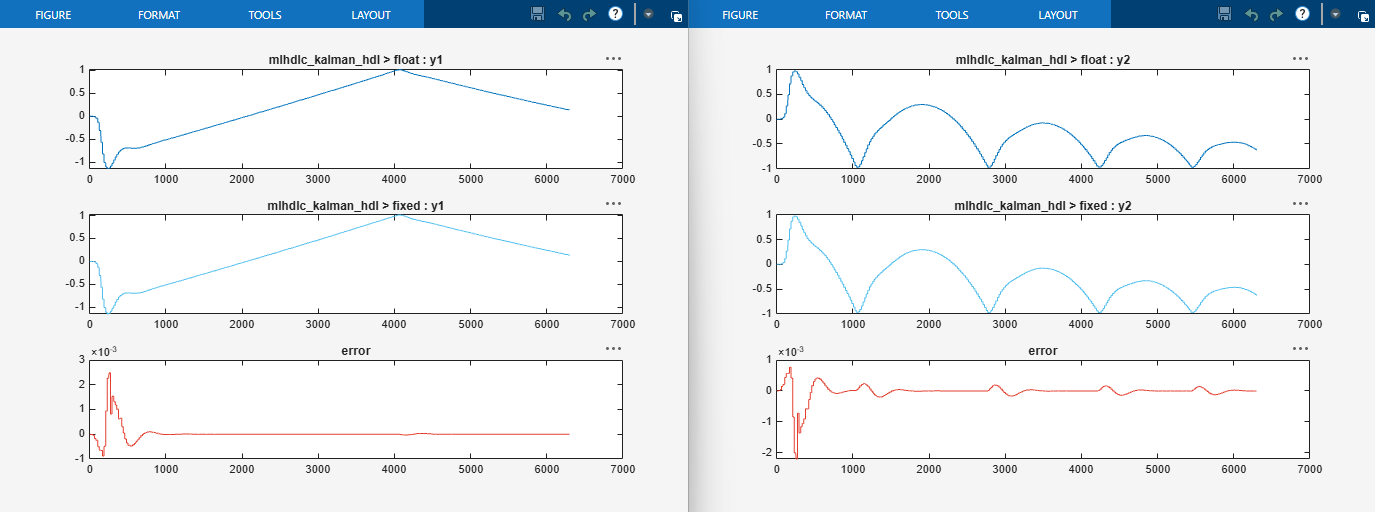Open the ellipsis menu of the fixed : y1 plot
This screenshot has width=1375, height=512.
[613, 204]
